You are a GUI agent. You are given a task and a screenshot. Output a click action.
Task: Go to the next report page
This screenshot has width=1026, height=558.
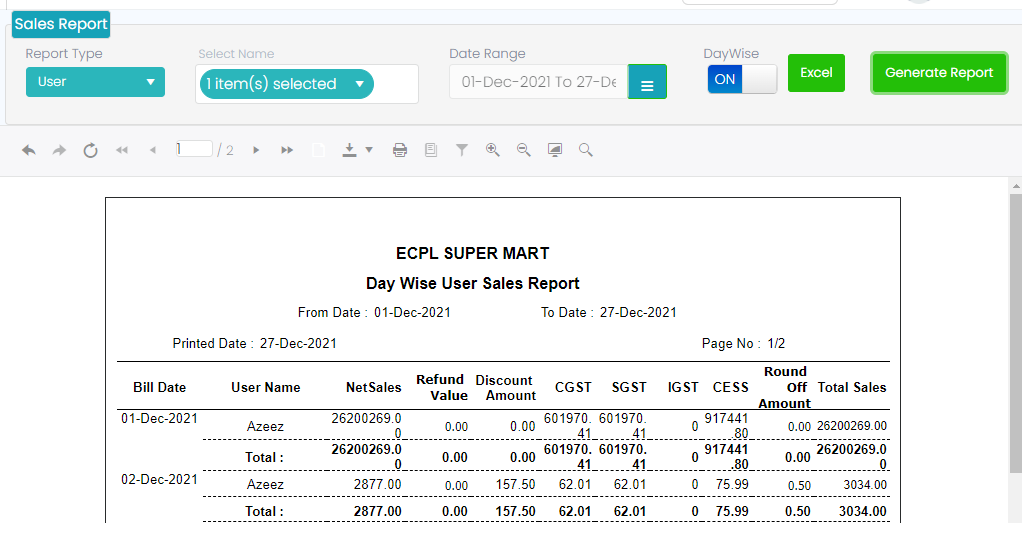click(256, 150)
